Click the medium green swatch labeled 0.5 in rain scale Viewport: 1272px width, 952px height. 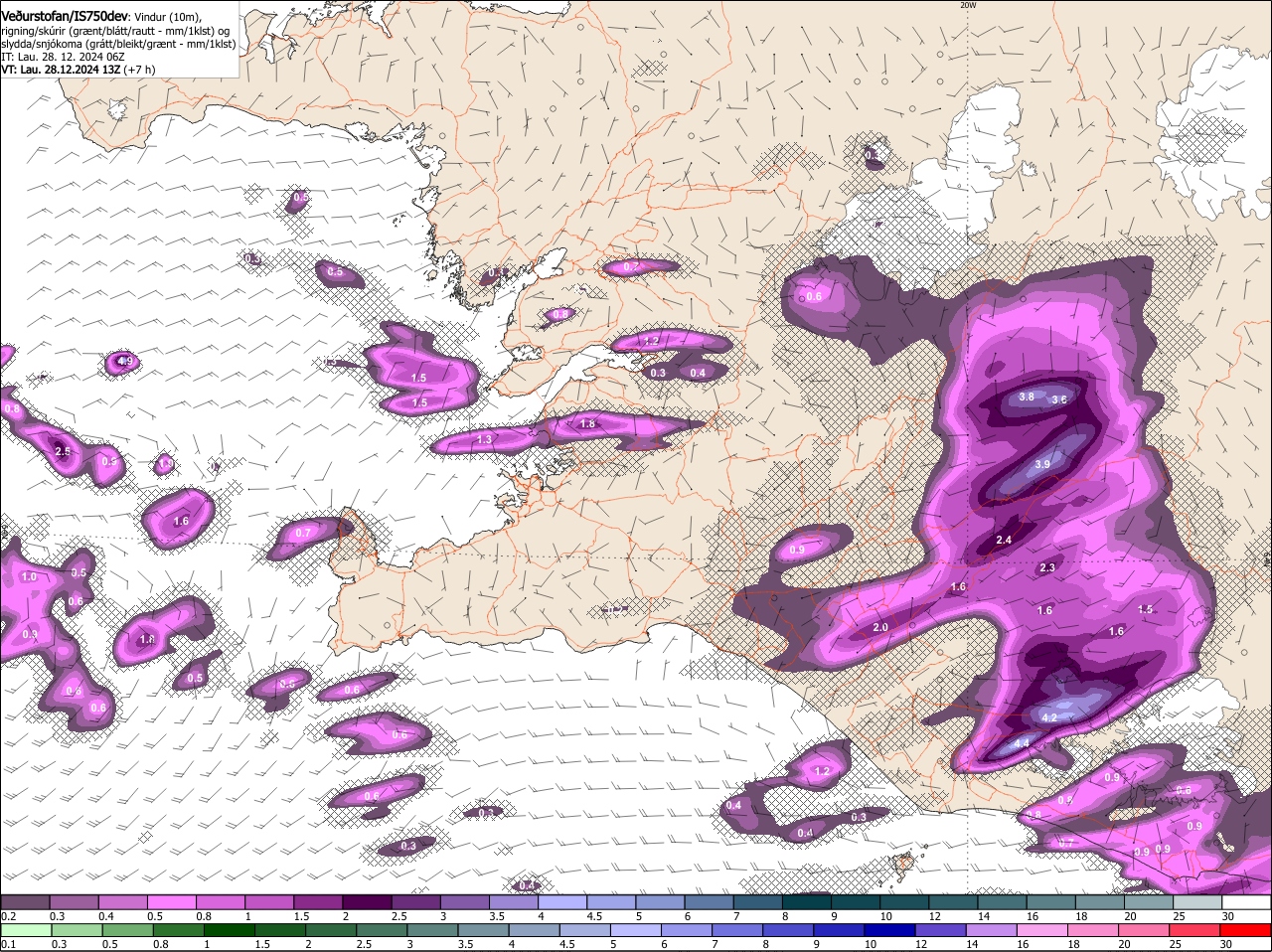pyautogui.click(x=128, y=929)
